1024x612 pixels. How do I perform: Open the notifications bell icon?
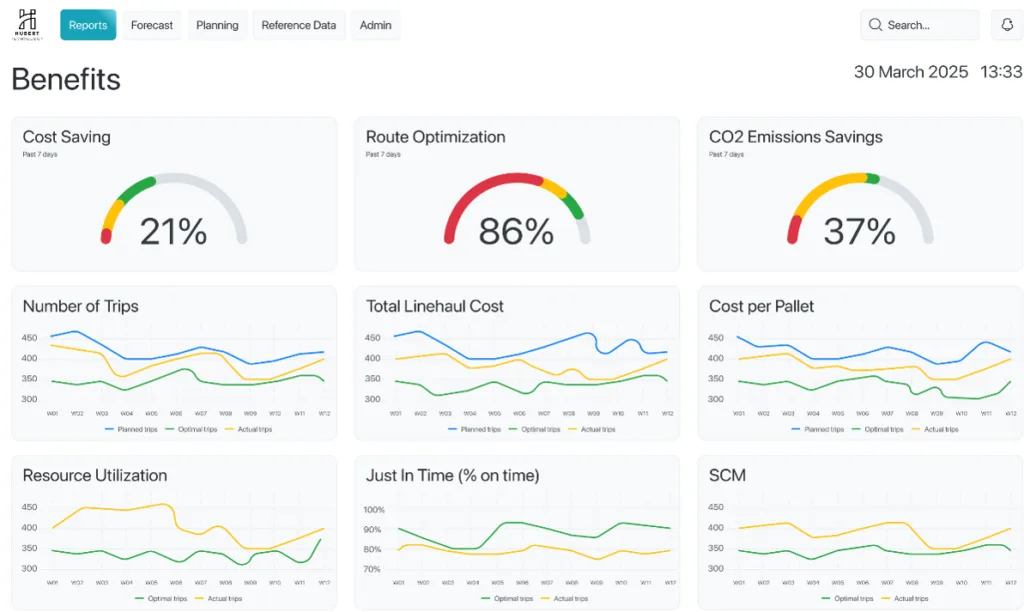[1007, 25]
